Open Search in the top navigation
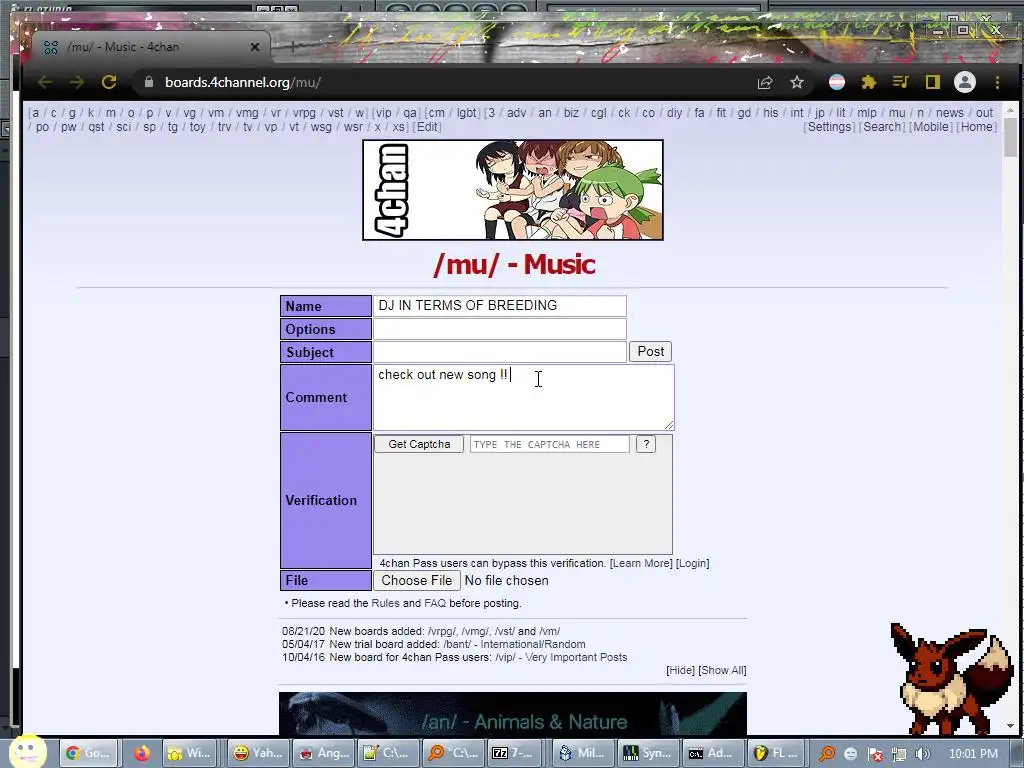 (x=882, y=127)
